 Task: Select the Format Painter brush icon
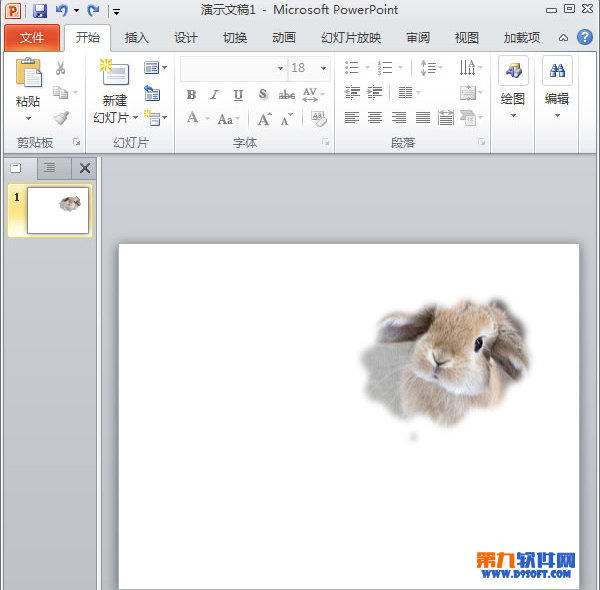61,118
